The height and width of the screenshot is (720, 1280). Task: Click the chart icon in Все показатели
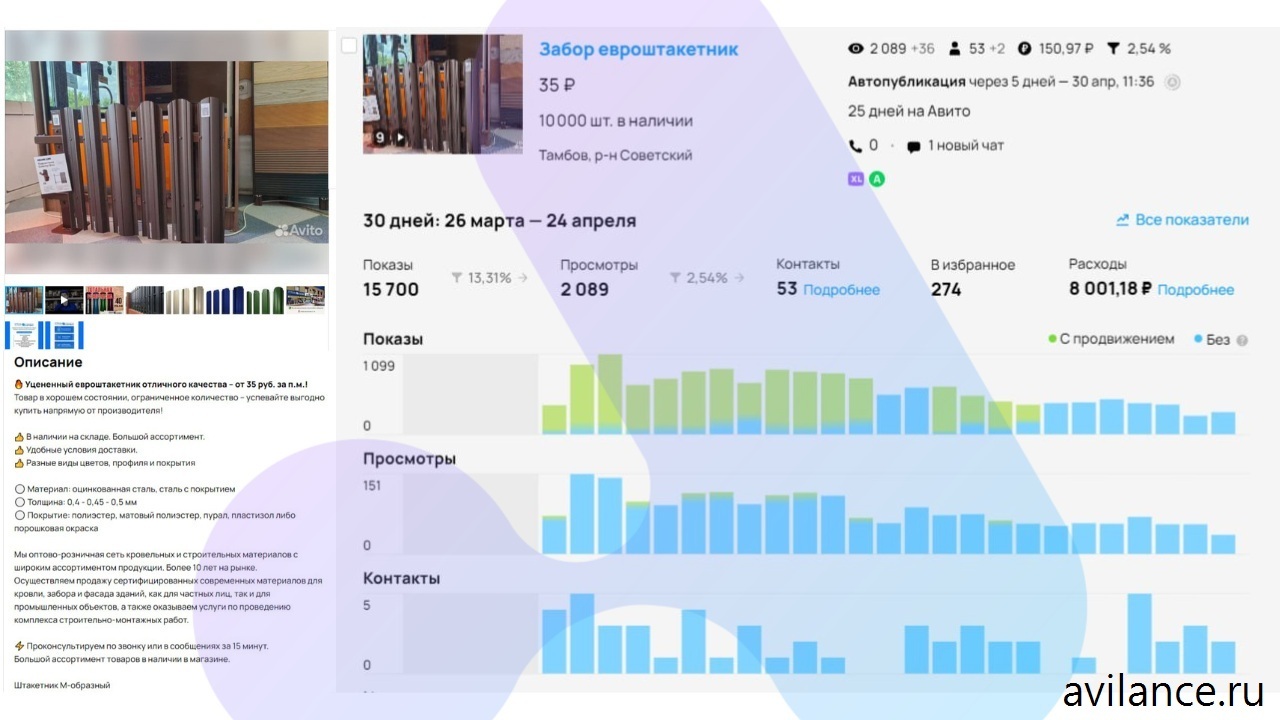1123,220
